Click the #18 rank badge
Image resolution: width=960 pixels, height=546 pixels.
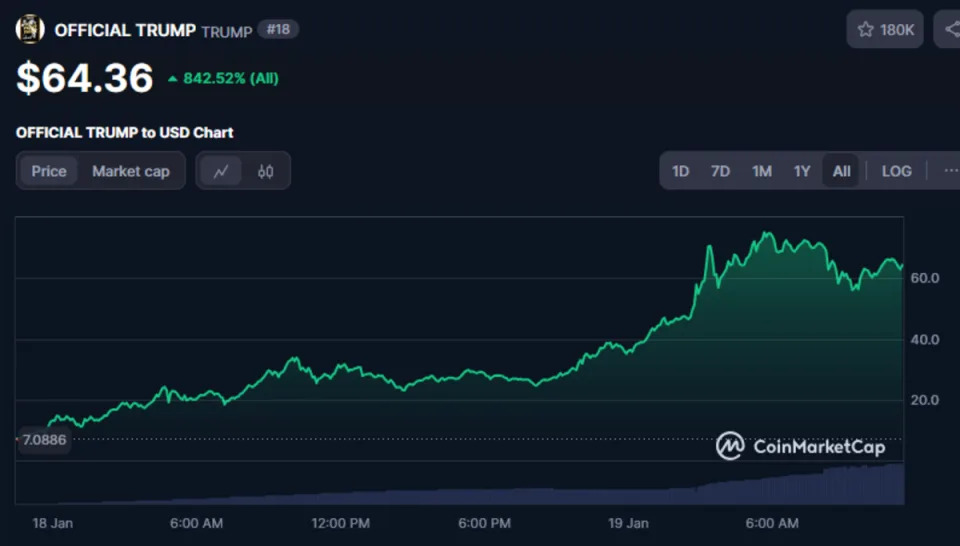[x=278, y=29]
